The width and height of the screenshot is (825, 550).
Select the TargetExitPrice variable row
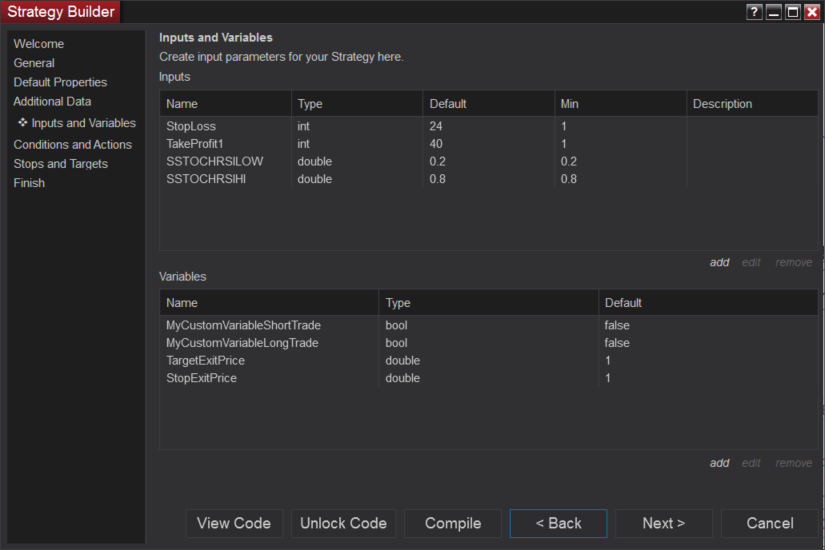pos(205,360)
